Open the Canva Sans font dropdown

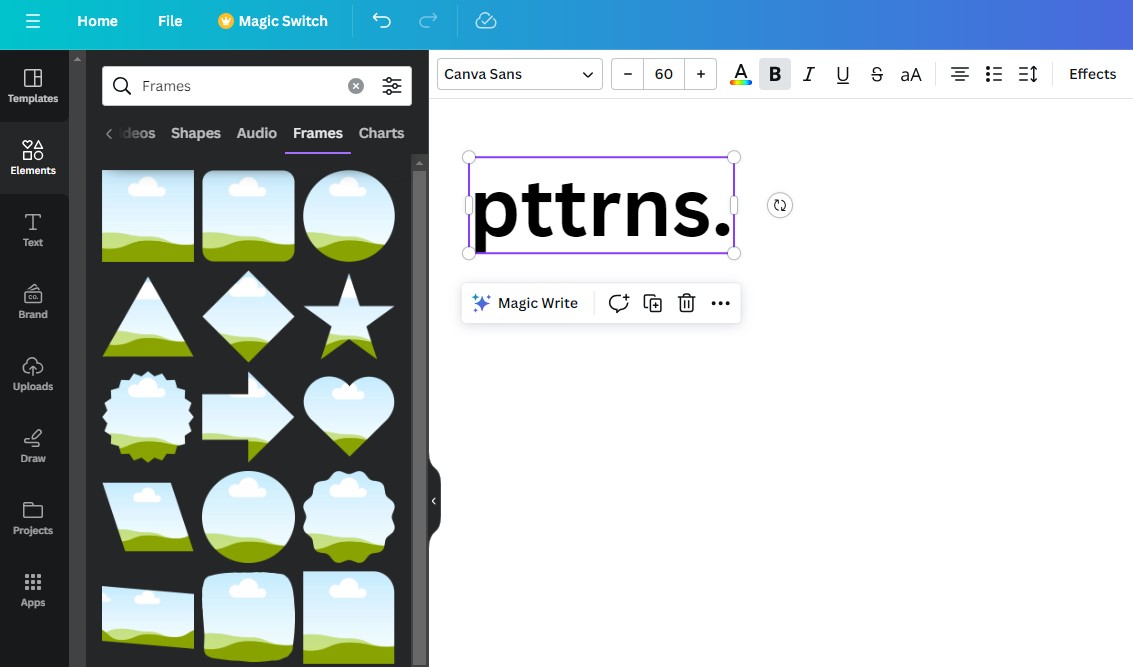pyautogui.click(x=520, y=74)
